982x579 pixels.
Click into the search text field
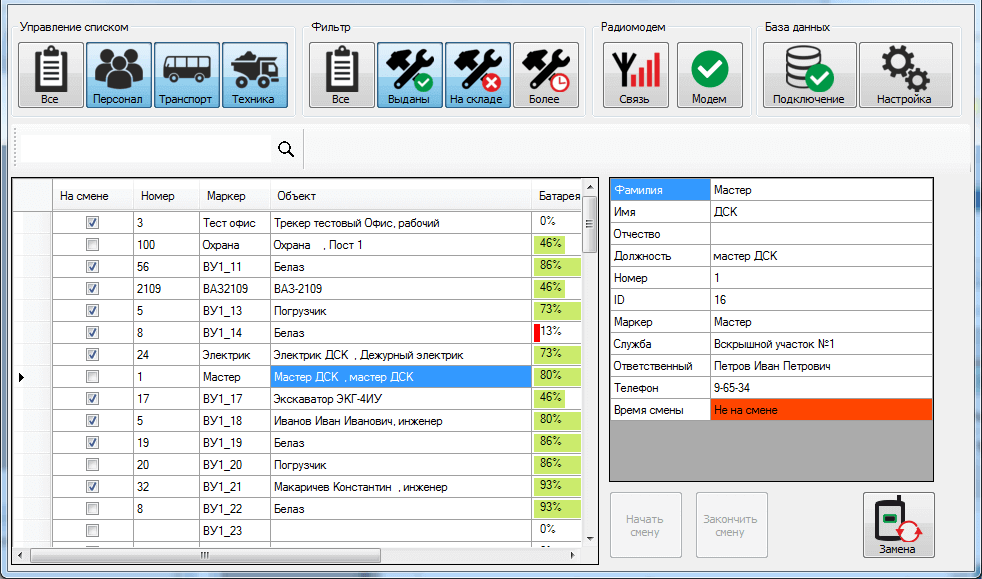click(x=145, y=149)
